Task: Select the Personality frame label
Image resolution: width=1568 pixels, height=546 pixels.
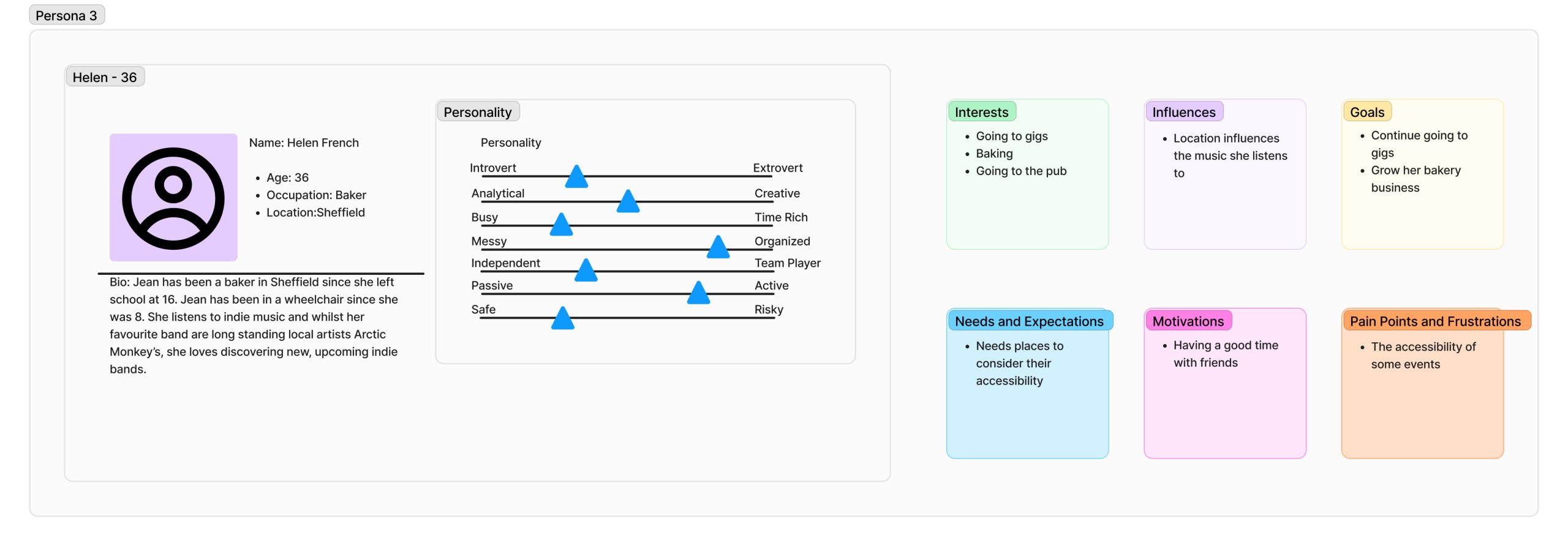Action: (x=478, y=112)
